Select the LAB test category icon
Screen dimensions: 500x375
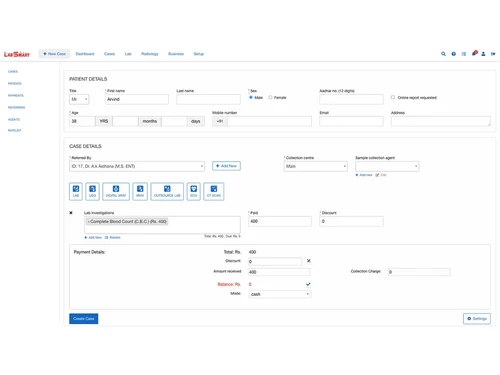point(76,191)
